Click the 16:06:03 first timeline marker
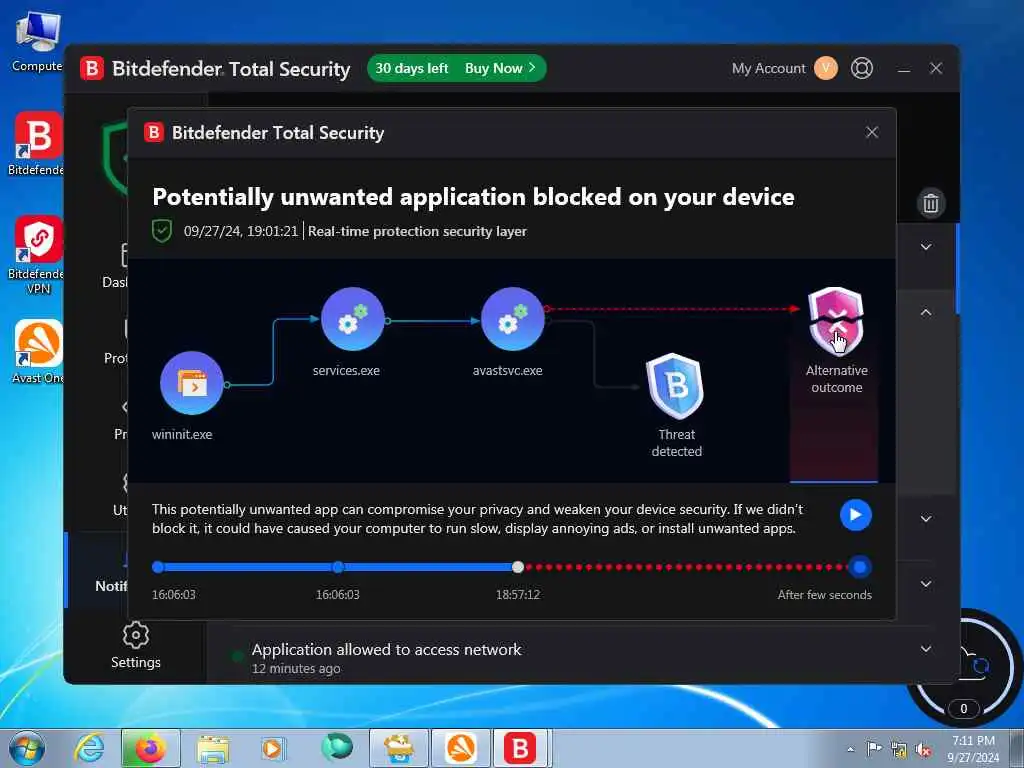Screen dimensions: 1024x768 158,567
